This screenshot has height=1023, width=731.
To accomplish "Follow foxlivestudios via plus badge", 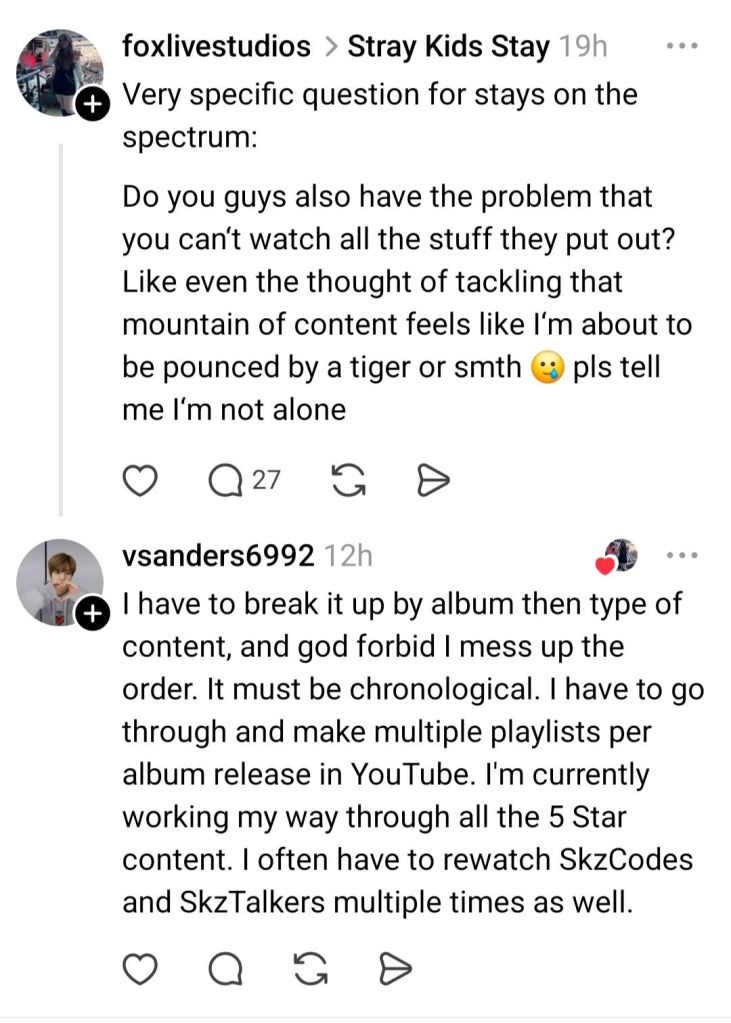I will click(x=91, y=105).
